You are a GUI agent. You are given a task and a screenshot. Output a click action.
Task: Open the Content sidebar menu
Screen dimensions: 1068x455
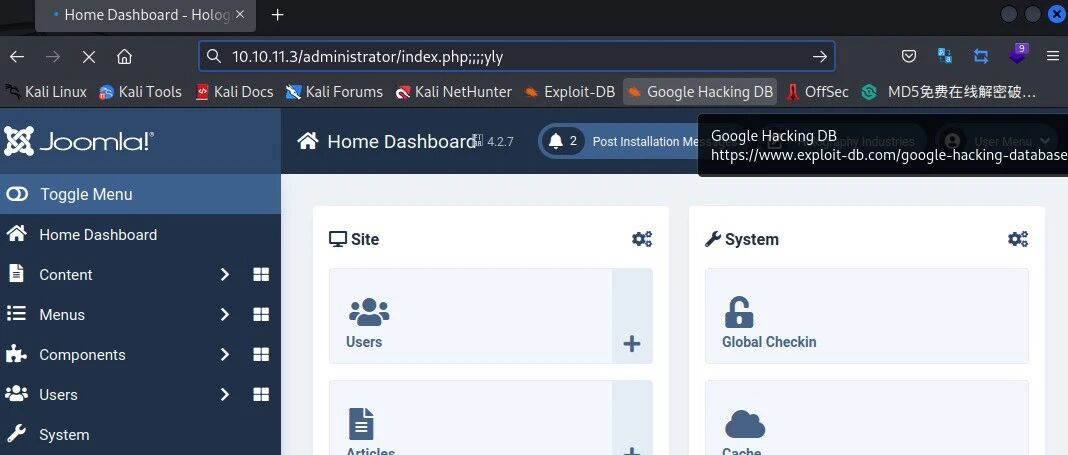[x=65, y=274]
